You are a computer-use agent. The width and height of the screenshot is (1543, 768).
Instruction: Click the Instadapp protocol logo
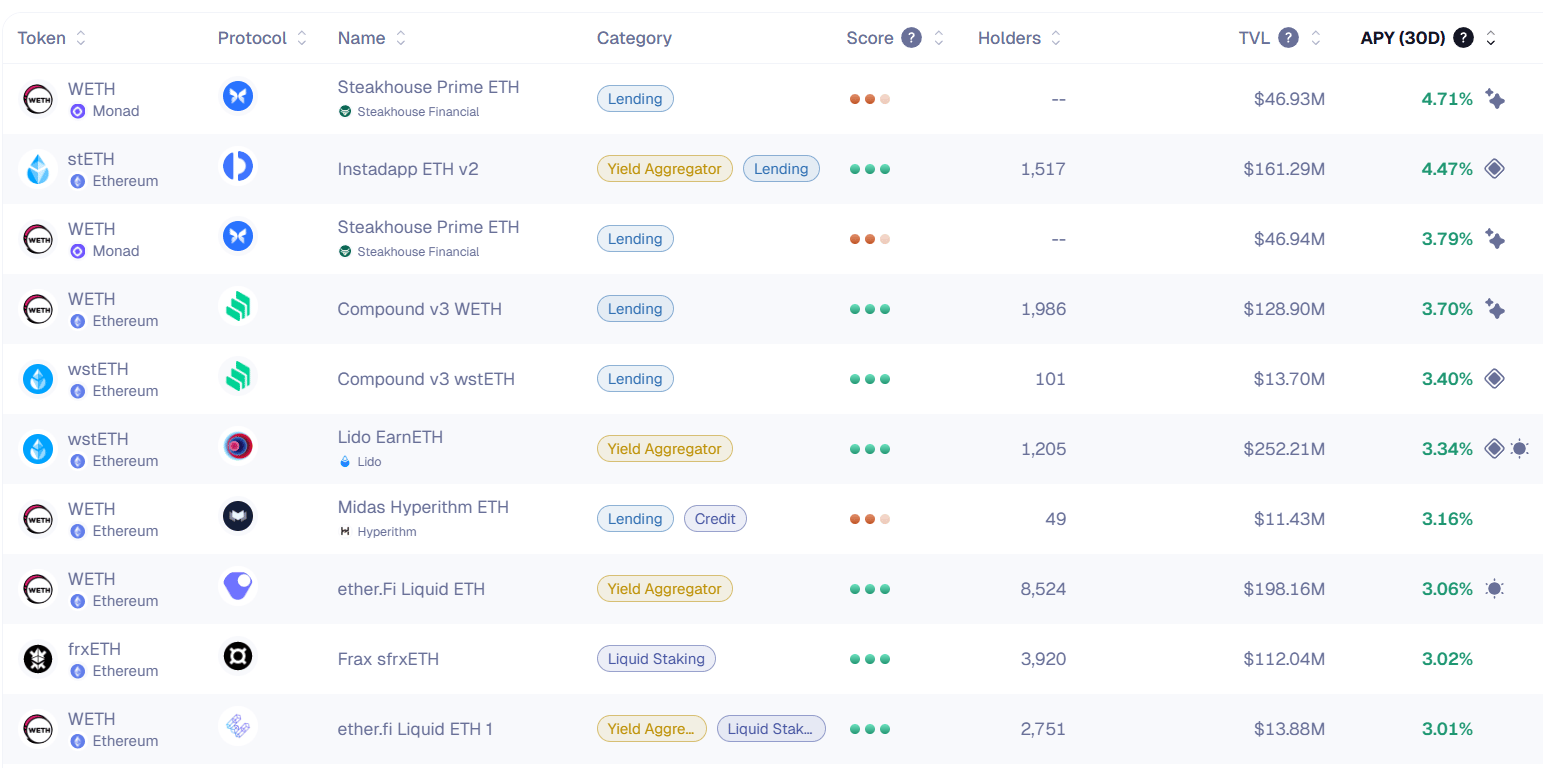[238, 167]
